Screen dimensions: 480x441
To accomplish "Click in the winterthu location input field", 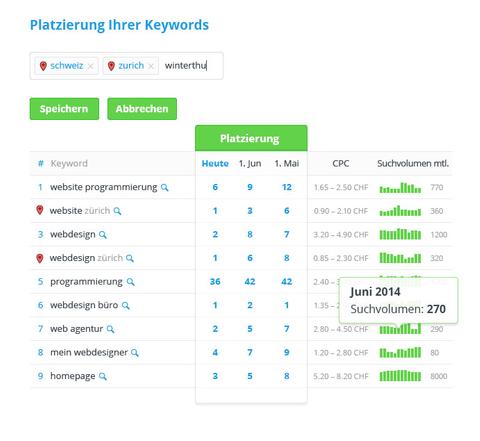I will (191, 66).
